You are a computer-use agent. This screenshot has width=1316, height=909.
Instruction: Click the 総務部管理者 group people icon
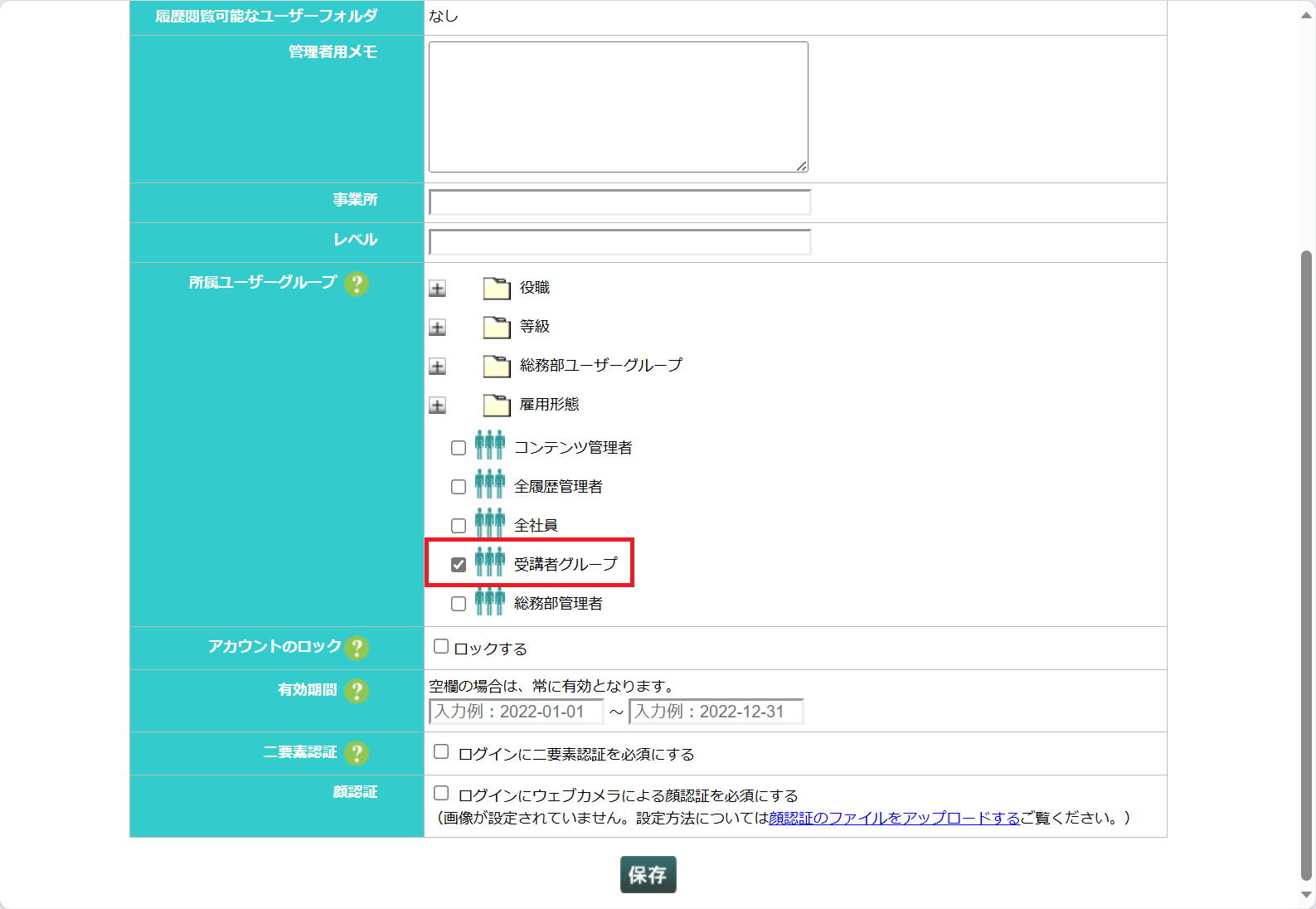(x=490, y=601)
